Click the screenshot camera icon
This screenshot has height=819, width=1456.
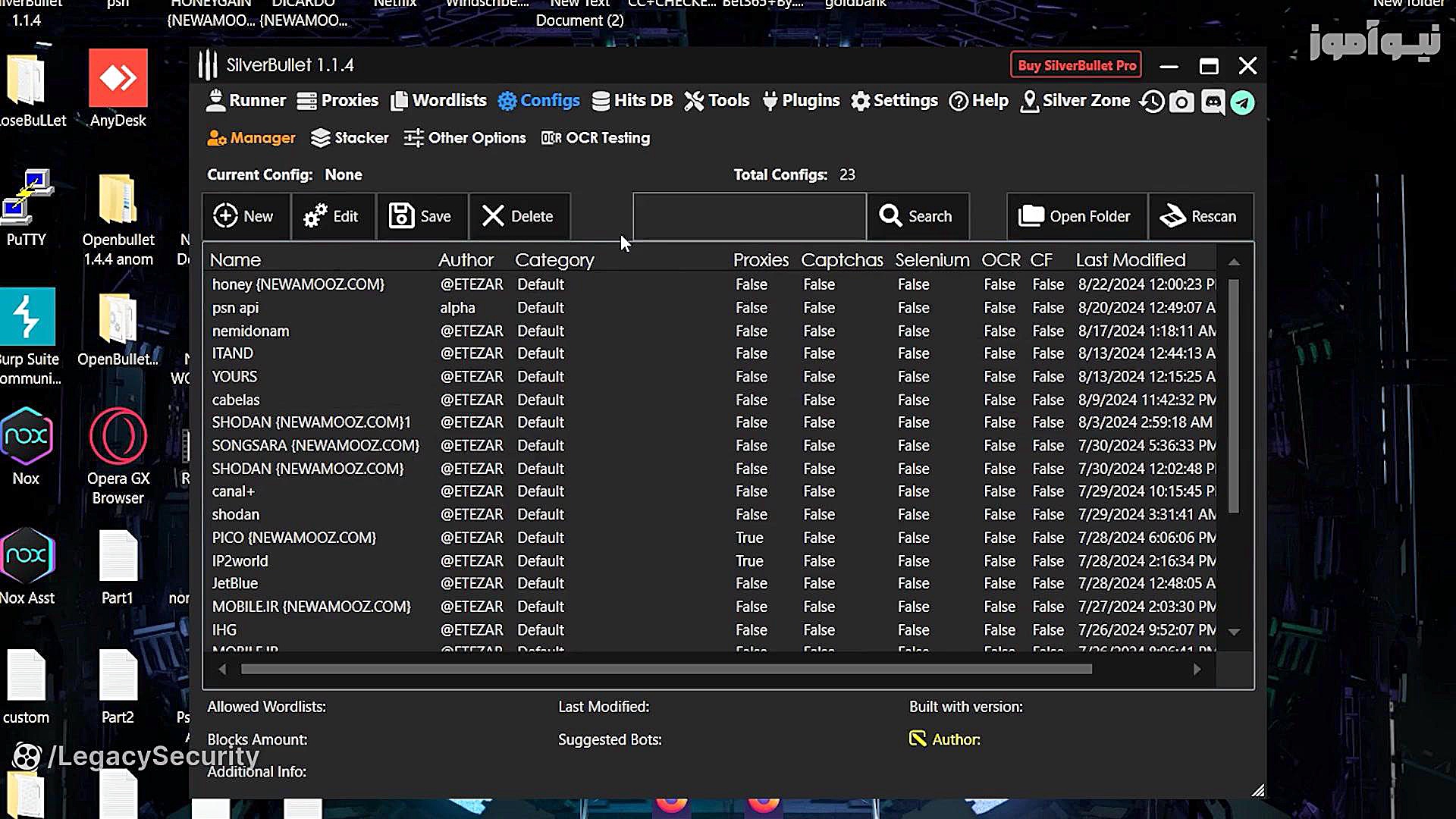coord(1181,102)
